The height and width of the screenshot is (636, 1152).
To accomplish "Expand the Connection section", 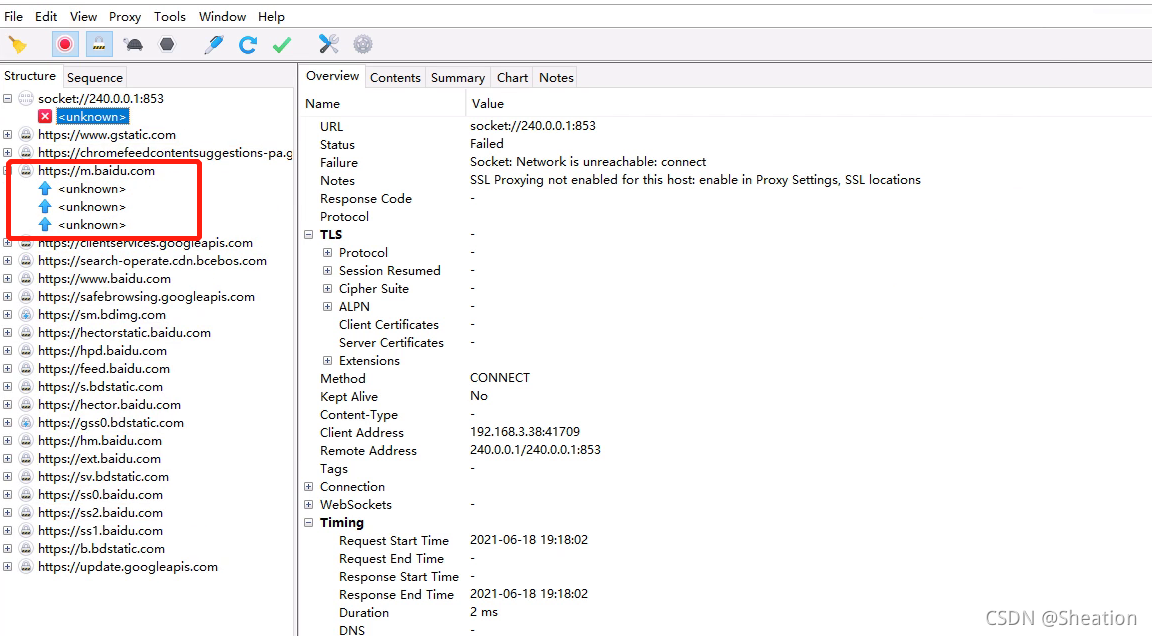I will (x=309, y=486).
